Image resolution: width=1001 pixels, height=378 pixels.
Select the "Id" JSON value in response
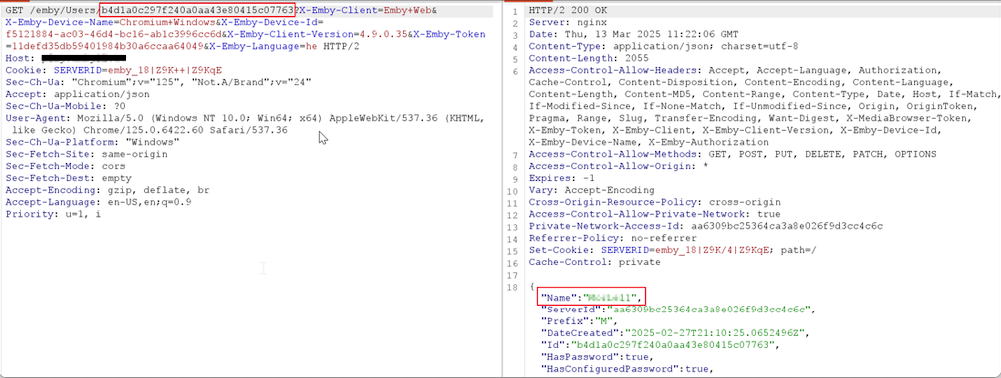coord(675,345)
